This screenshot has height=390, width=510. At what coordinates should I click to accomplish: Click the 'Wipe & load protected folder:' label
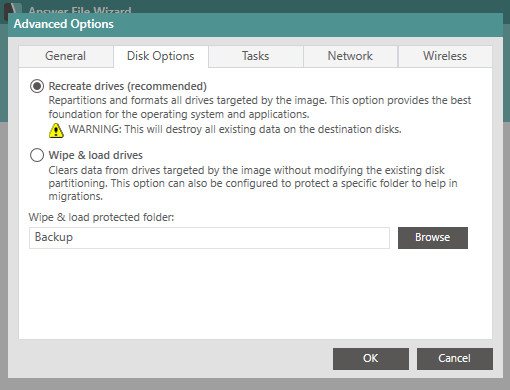pyautogui.click(x=101, y=217)
